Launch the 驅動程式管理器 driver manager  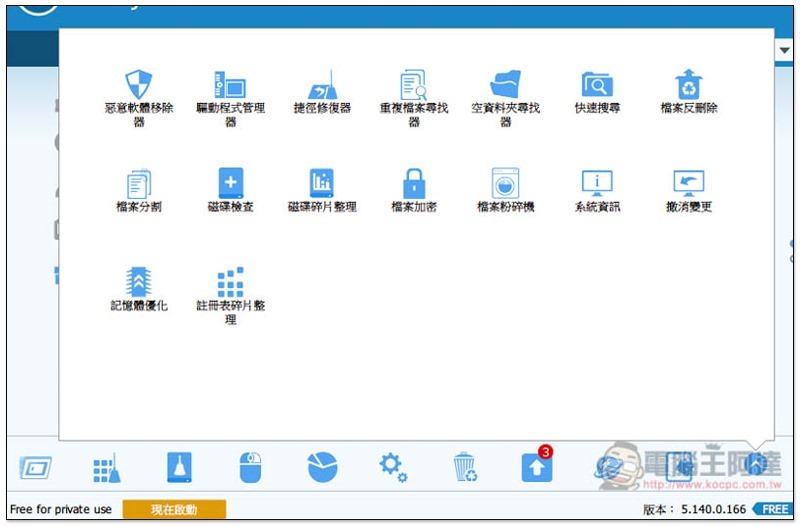230,86
